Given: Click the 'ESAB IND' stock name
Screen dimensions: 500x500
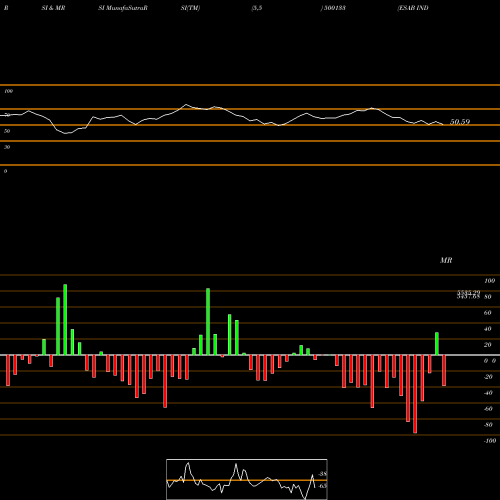Looking at the screenshot, I should click(x=413, y=8).
